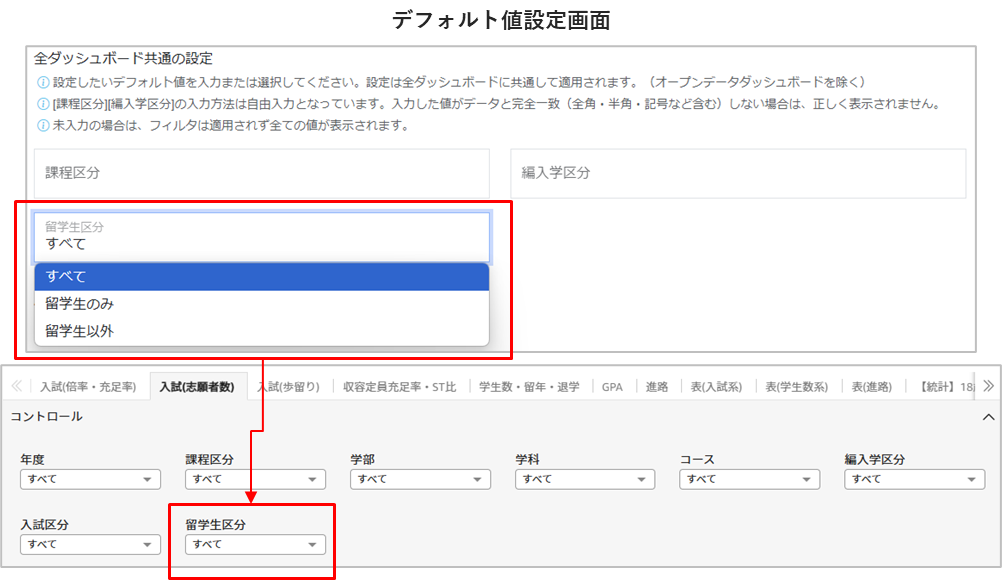1002x580 pixels.
Task: Go to the 学生数・留年・退学 tab
Action: click(x=529, y=387)
